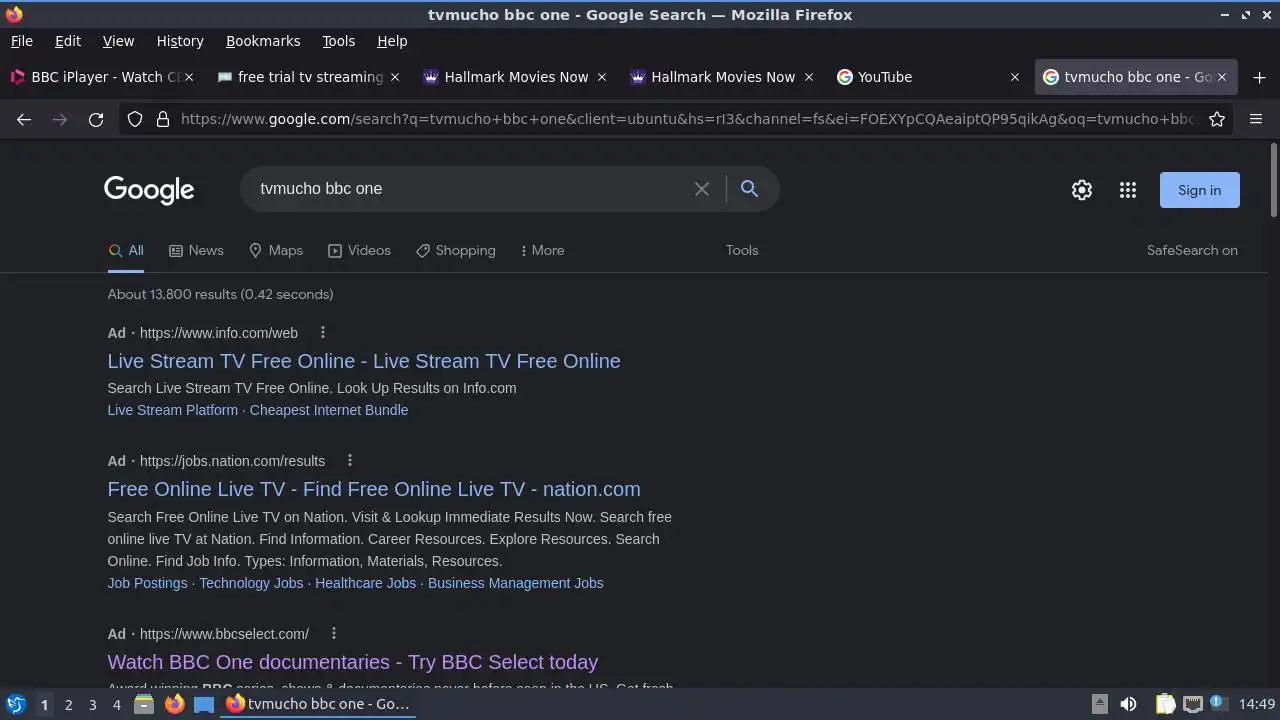
Task: Open the History menu
Action: pyautogui.click(x=180, y=41)
